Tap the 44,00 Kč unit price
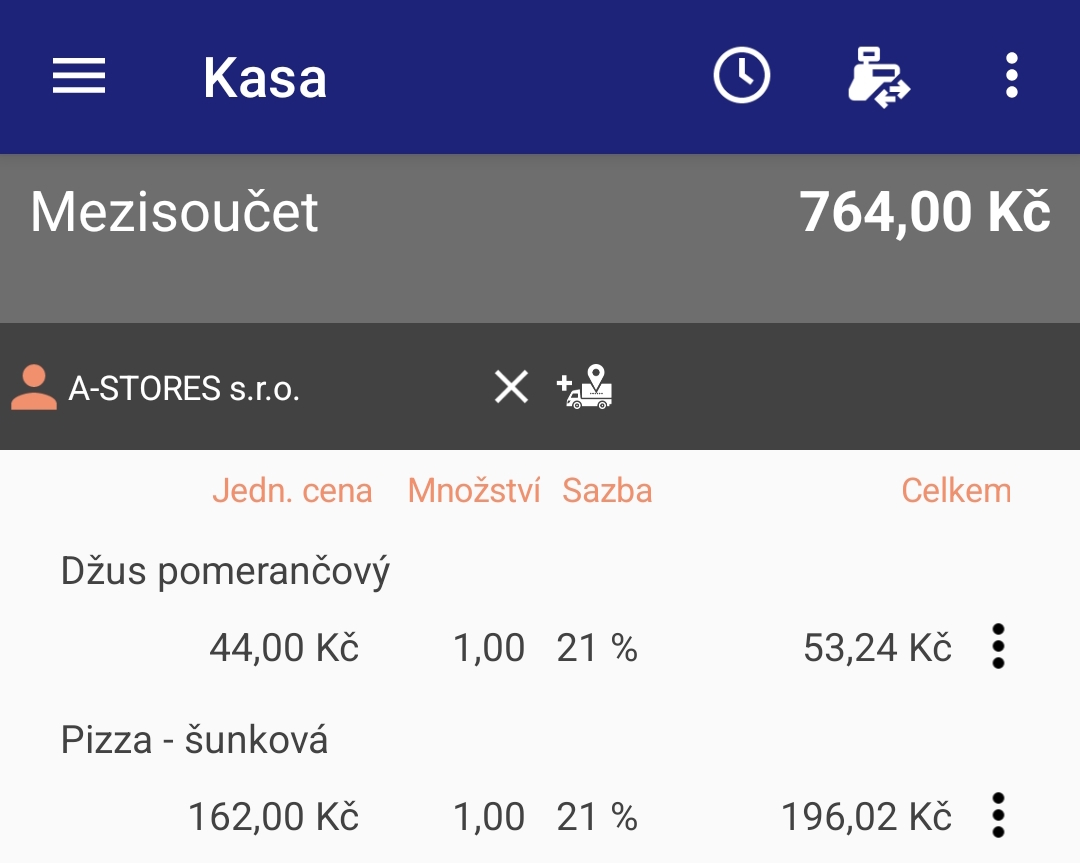Image resolution: width=1080 pixels, height=863 pixels. pos(284,648)
